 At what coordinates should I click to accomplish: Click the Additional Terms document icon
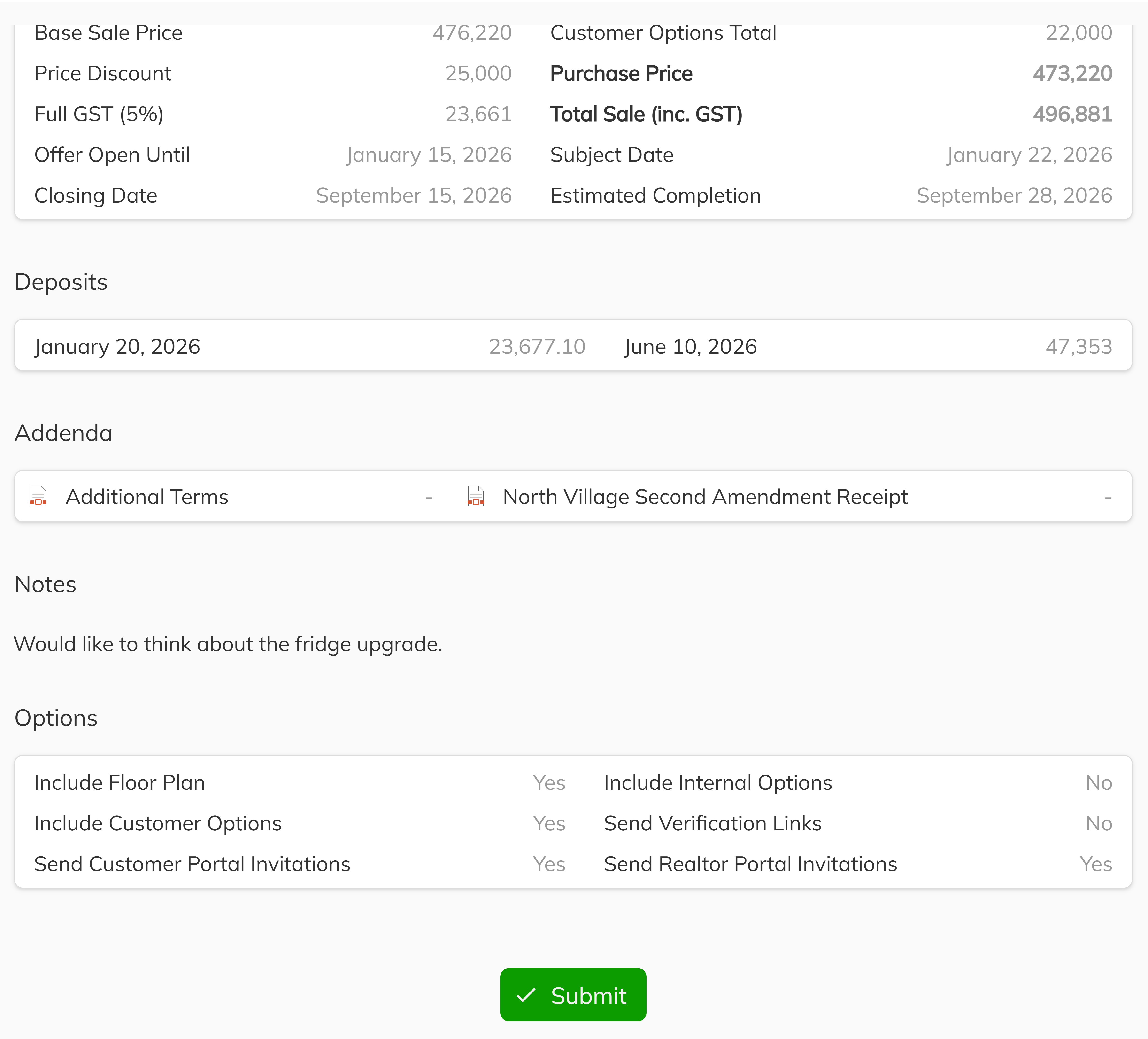[38, 497]
